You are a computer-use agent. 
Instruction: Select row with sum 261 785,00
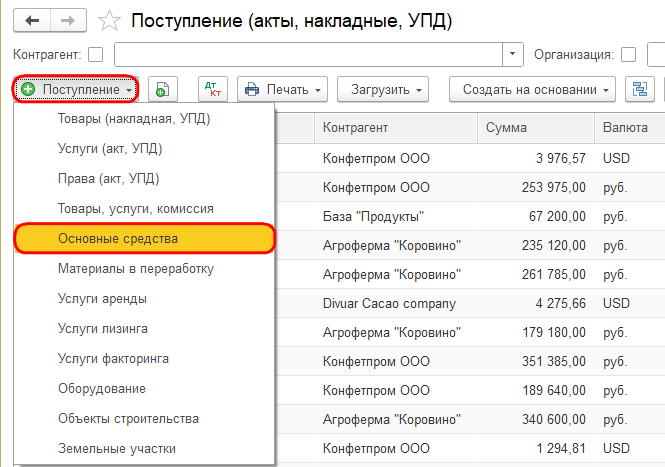point(470,274)
